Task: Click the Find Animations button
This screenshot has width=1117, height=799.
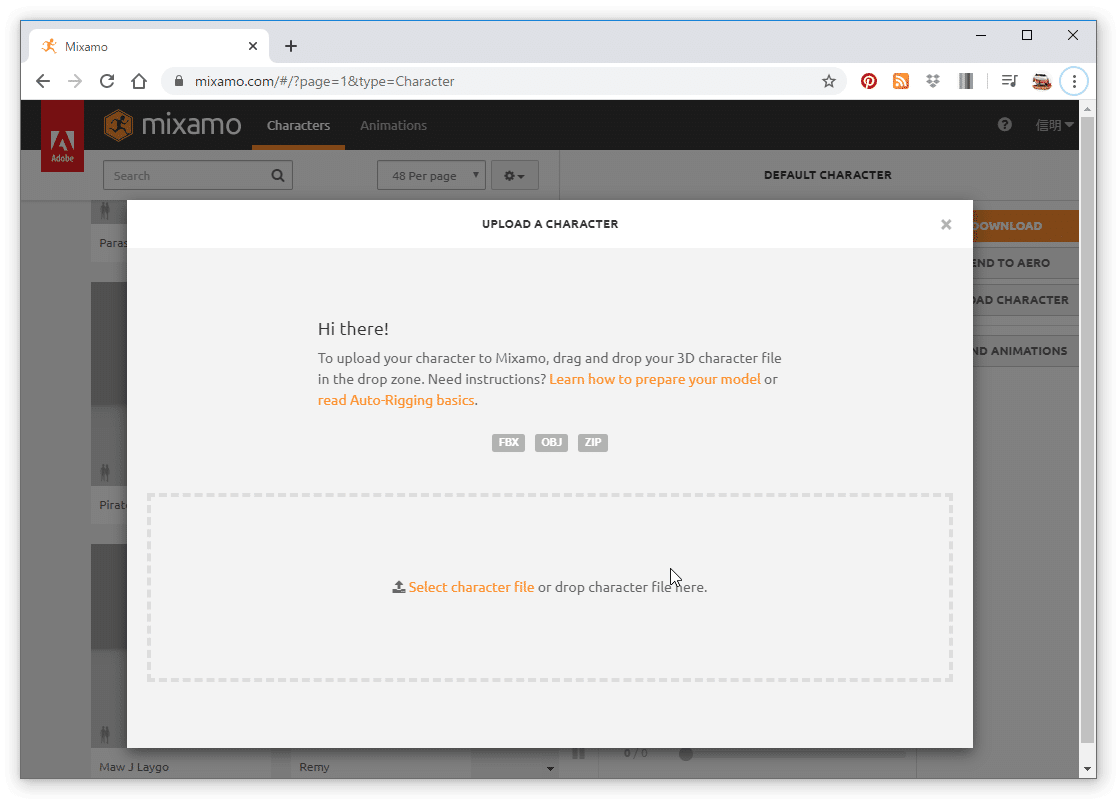Action: pos(1026,351)
